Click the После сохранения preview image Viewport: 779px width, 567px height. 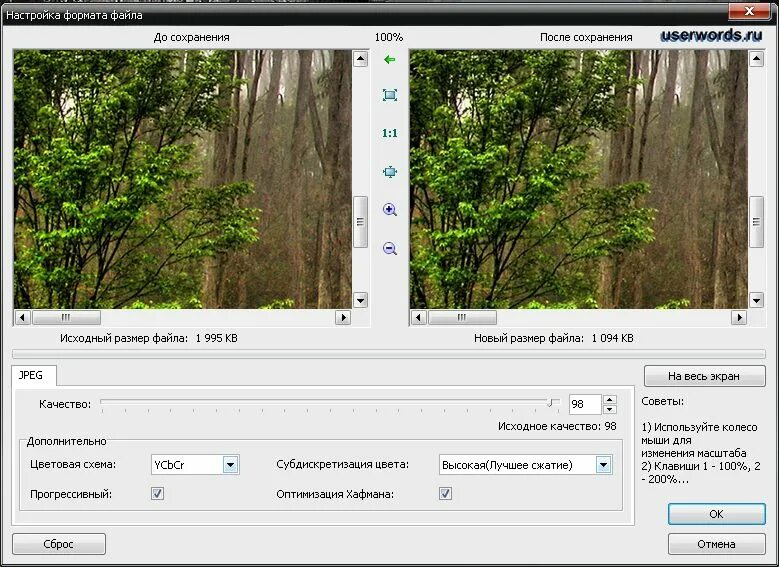tap(578, 179)
